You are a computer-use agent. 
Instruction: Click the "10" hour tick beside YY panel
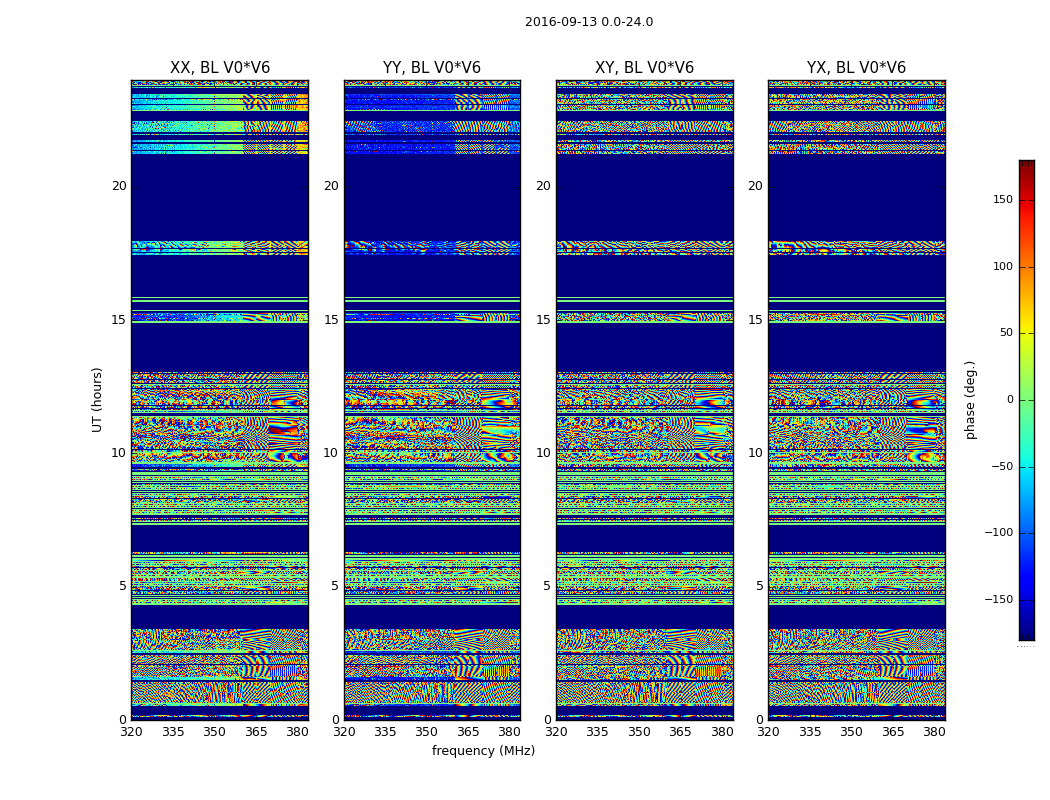331,453
